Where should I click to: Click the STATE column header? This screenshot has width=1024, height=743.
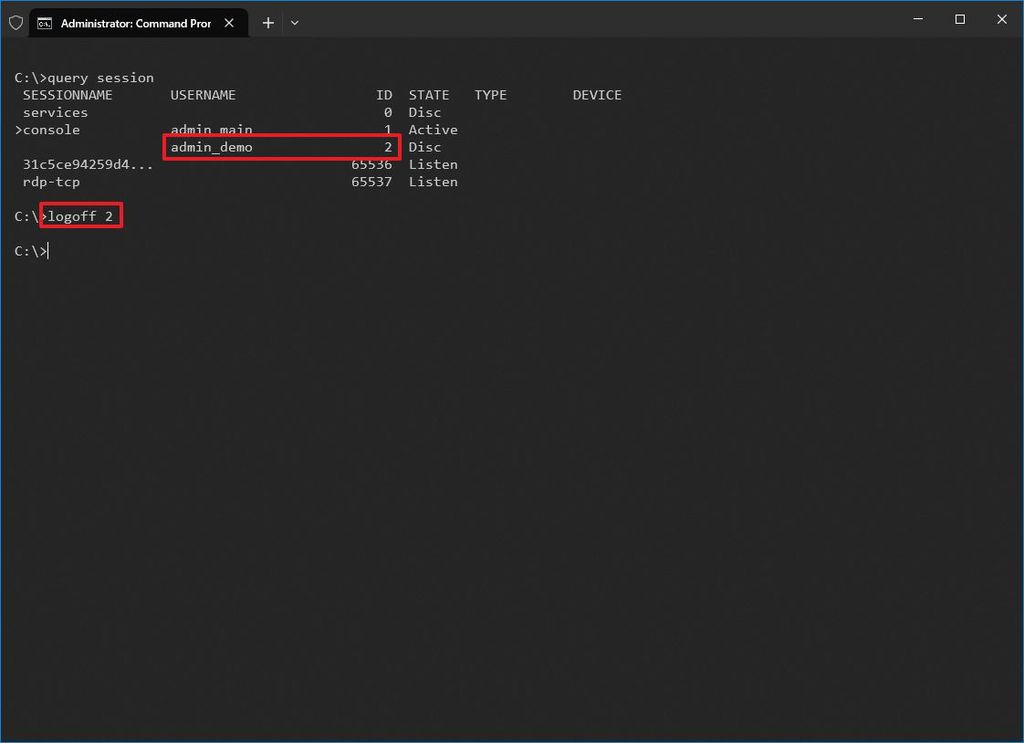coord(428,94)
